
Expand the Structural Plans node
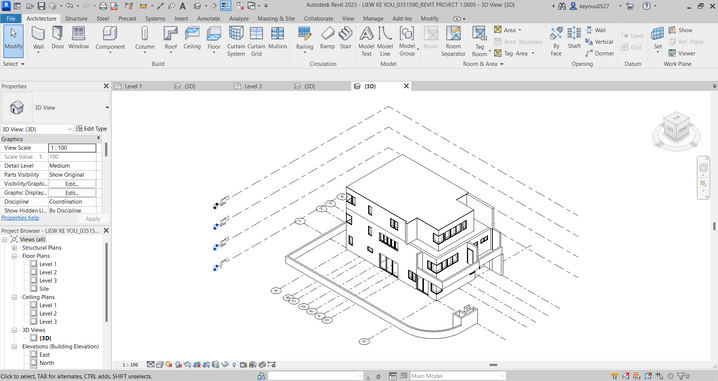(14, 248)
